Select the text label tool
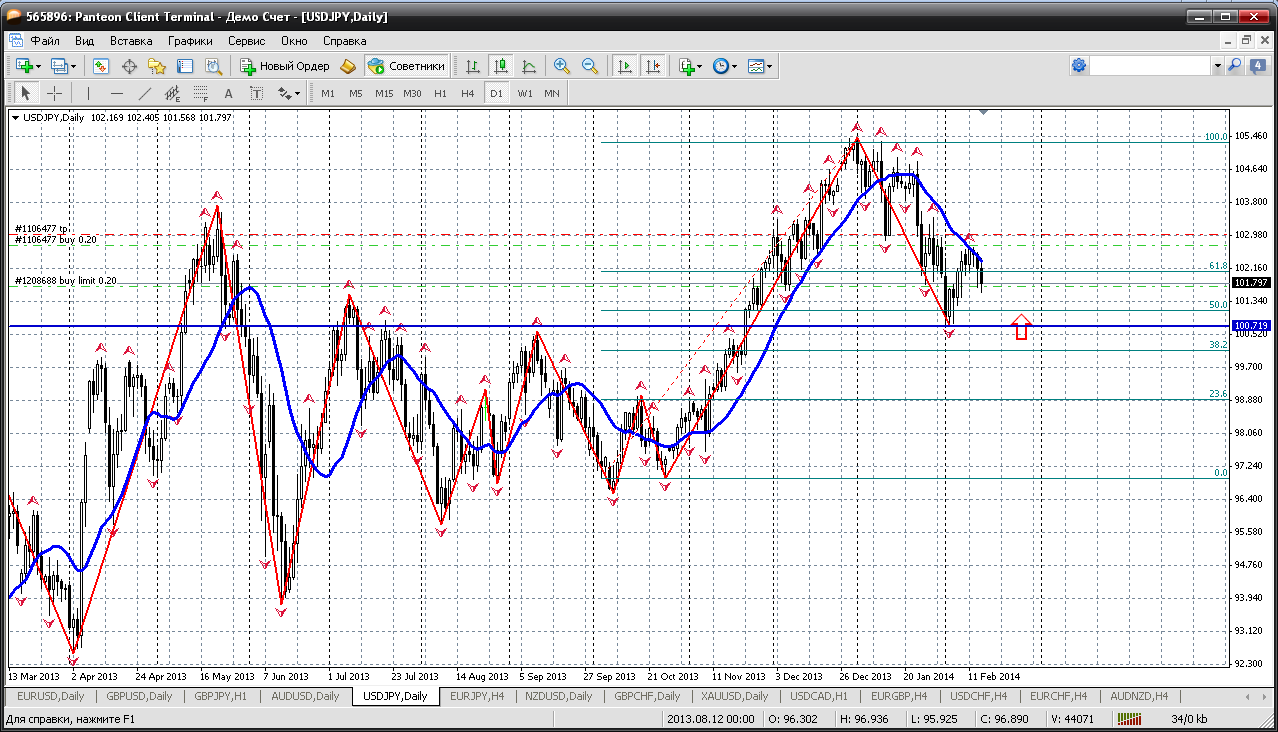 point(256,93)
